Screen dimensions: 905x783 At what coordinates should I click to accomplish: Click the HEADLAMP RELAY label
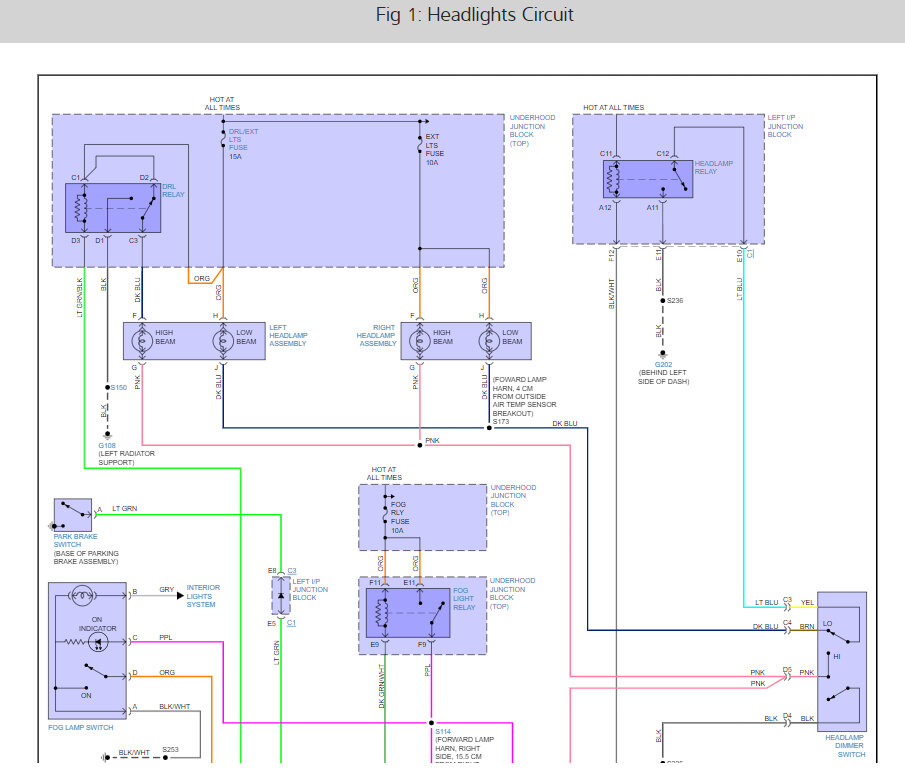tap(713, 167)
